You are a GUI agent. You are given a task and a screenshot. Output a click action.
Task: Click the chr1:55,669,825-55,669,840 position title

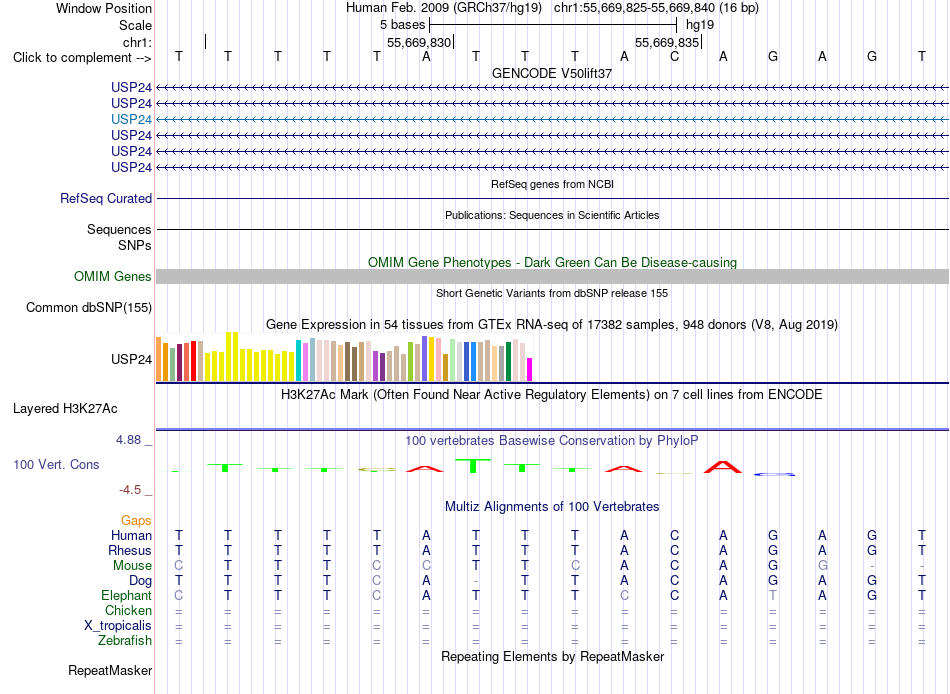click(656, 8)
